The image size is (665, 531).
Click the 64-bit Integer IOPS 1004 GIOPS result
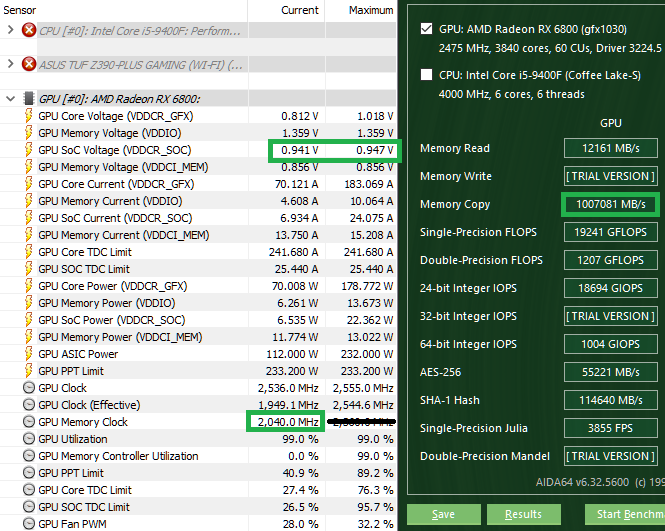coord(611,344)
